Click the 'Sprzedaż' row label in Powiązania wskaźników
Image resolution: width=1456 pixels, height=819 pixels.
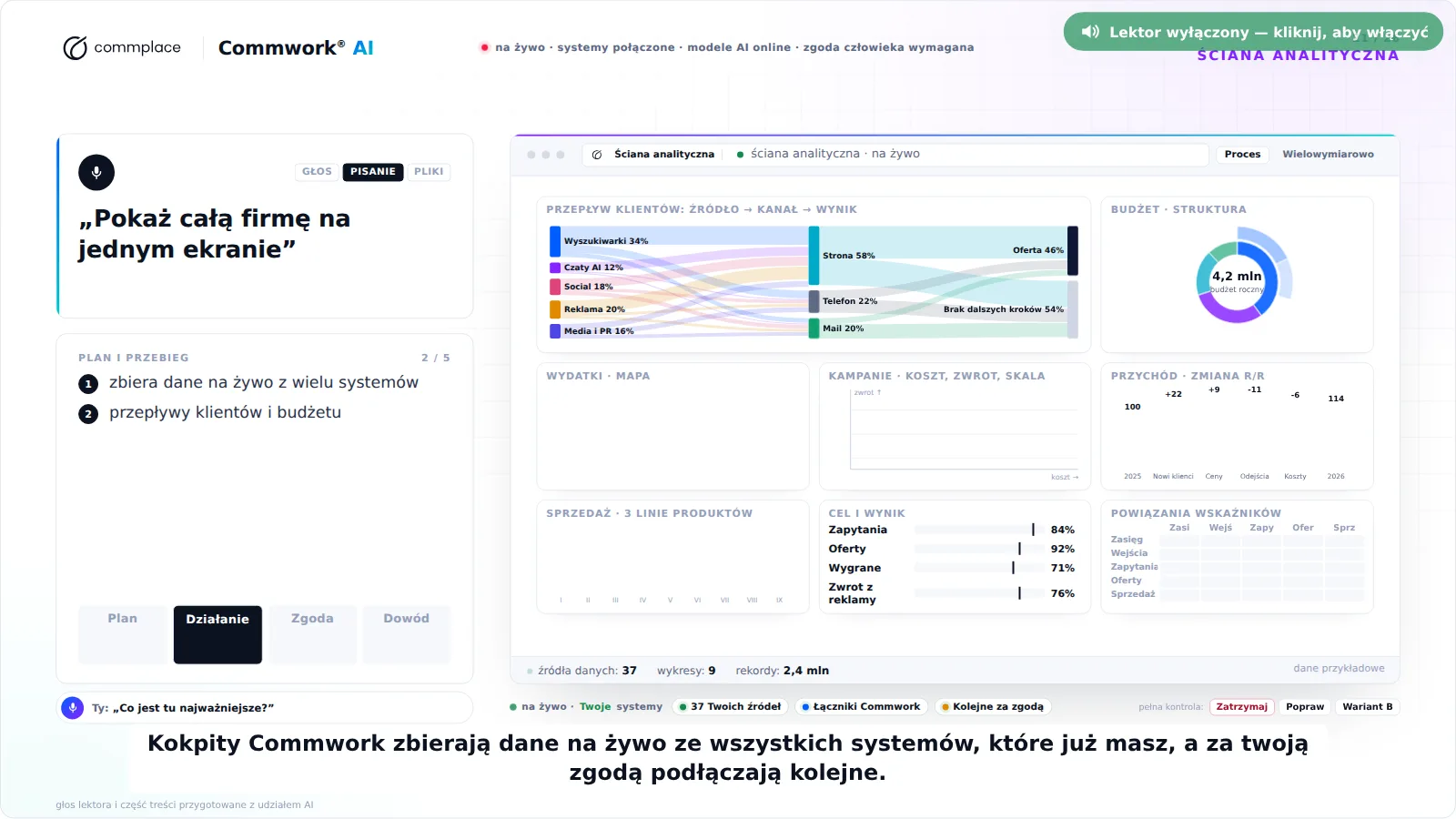(x=1133, y=594)
